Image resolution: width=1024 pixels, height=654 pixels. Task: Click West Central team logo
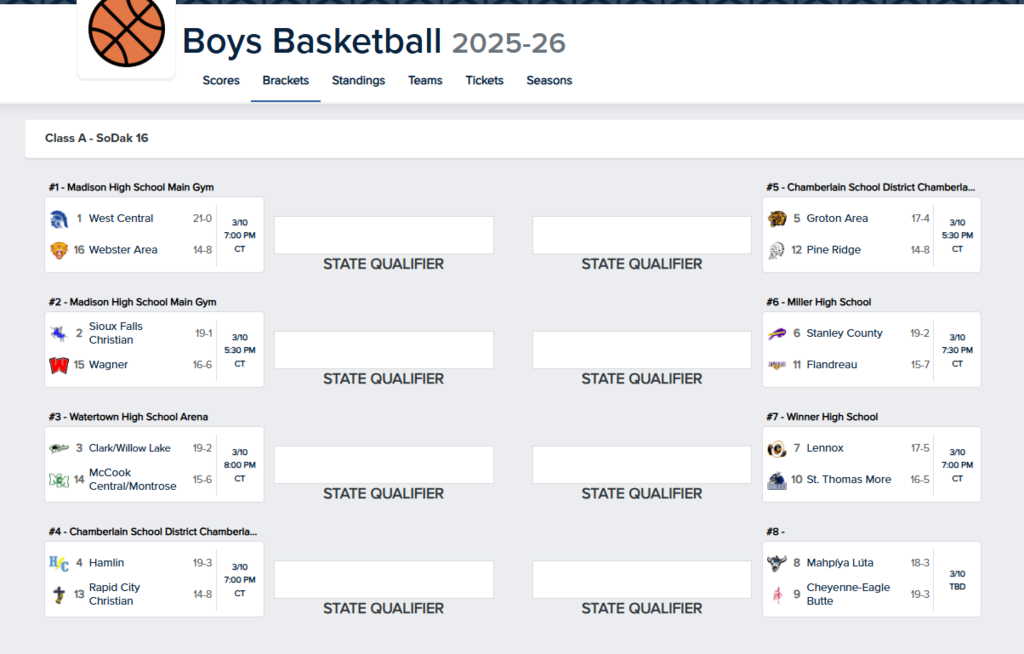pyautogui.click(x=59, y=219)
